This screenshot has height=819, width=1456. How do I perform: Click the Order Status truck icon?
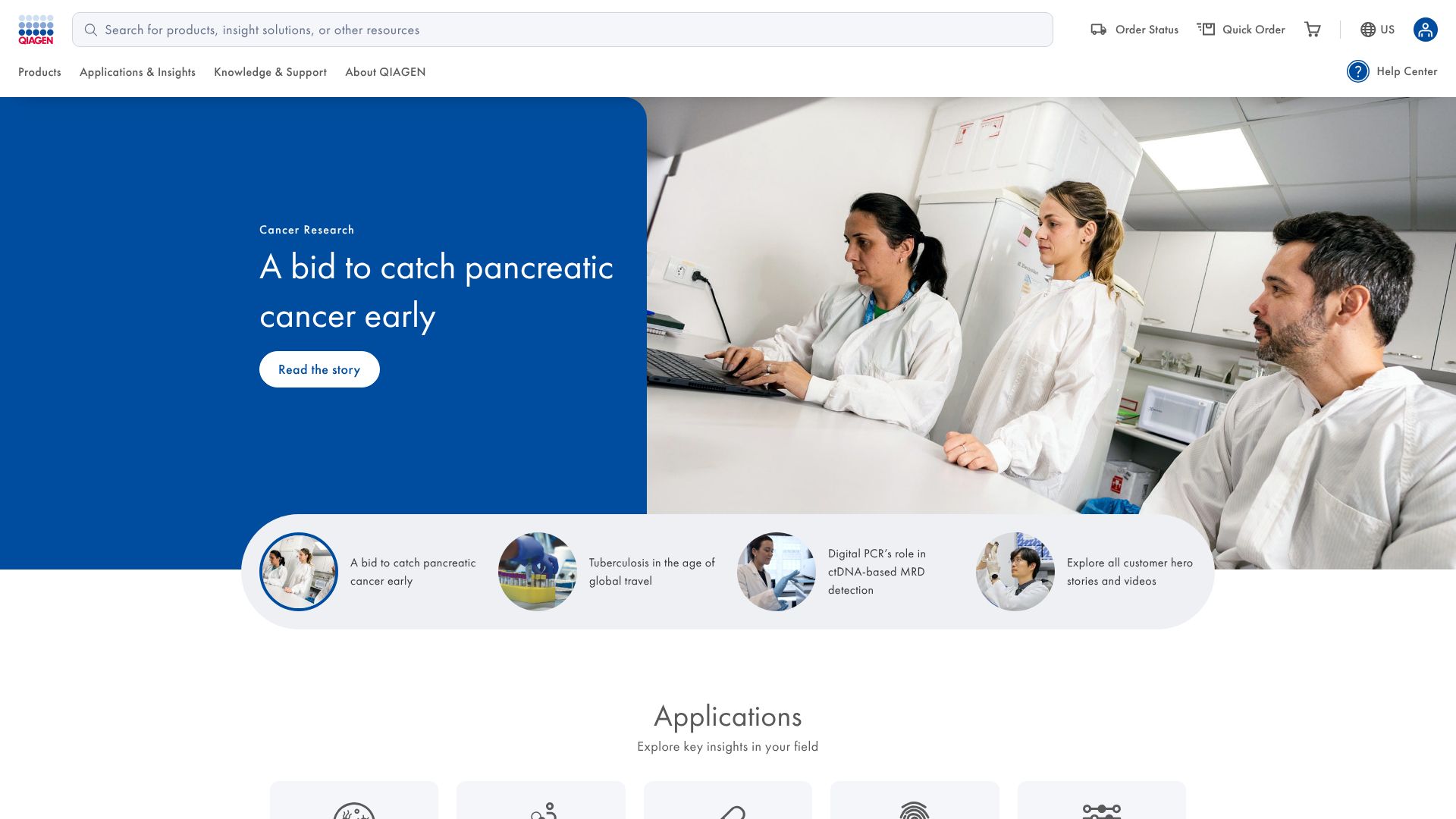pyautogui.click(x=1098, y=30)
